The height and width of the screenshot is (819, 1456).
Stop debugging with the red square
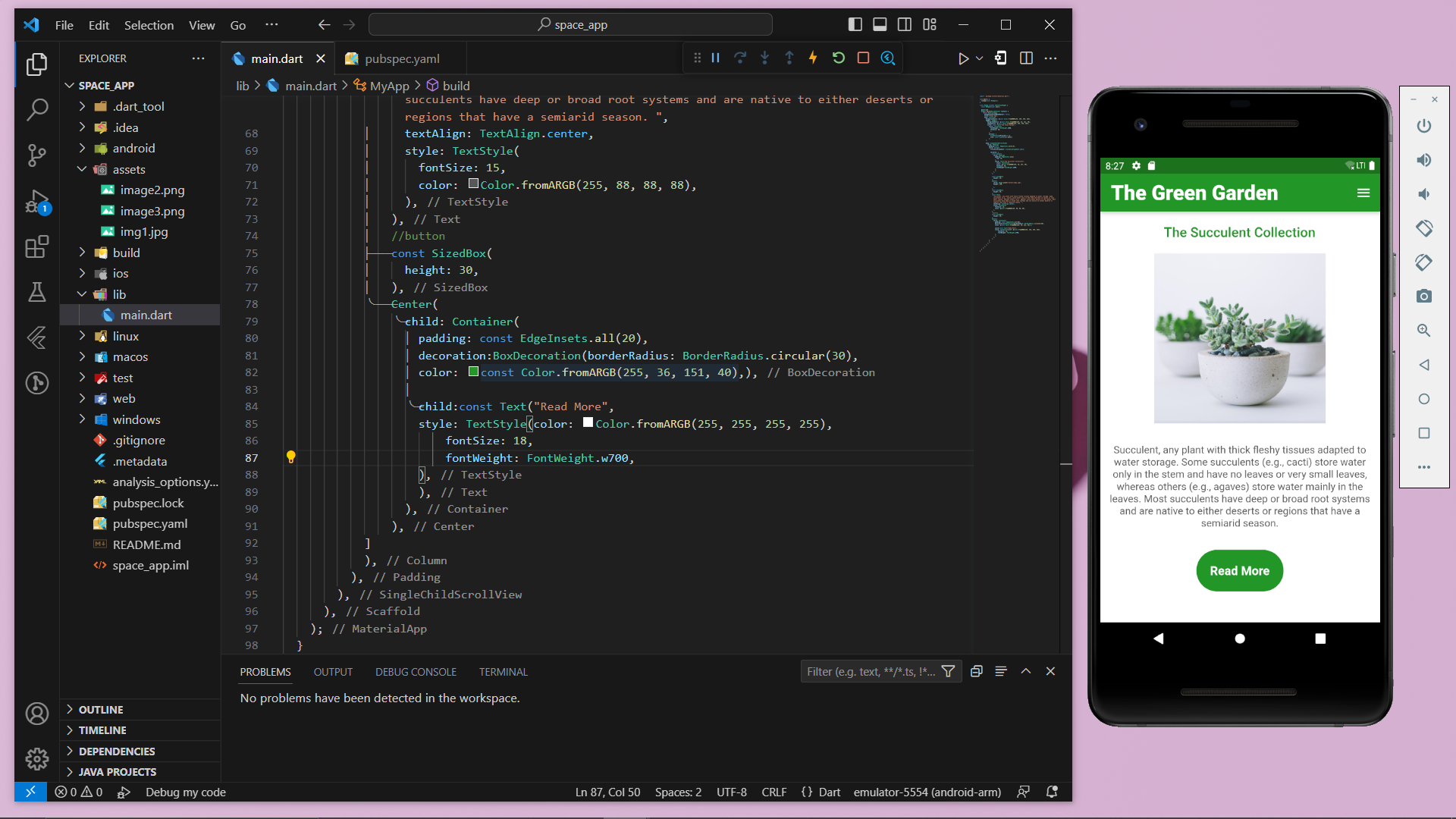click(863, 58)
